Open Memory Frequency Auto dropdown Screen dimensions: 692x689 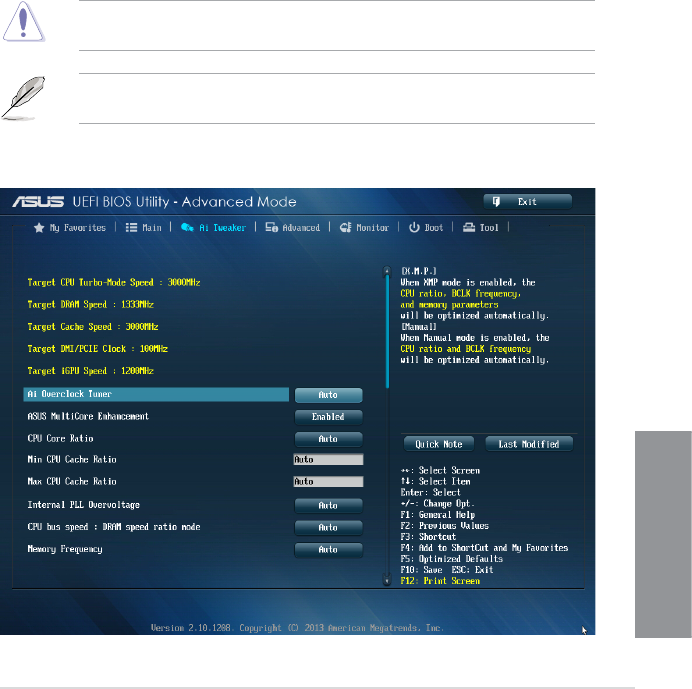(328, 550)
